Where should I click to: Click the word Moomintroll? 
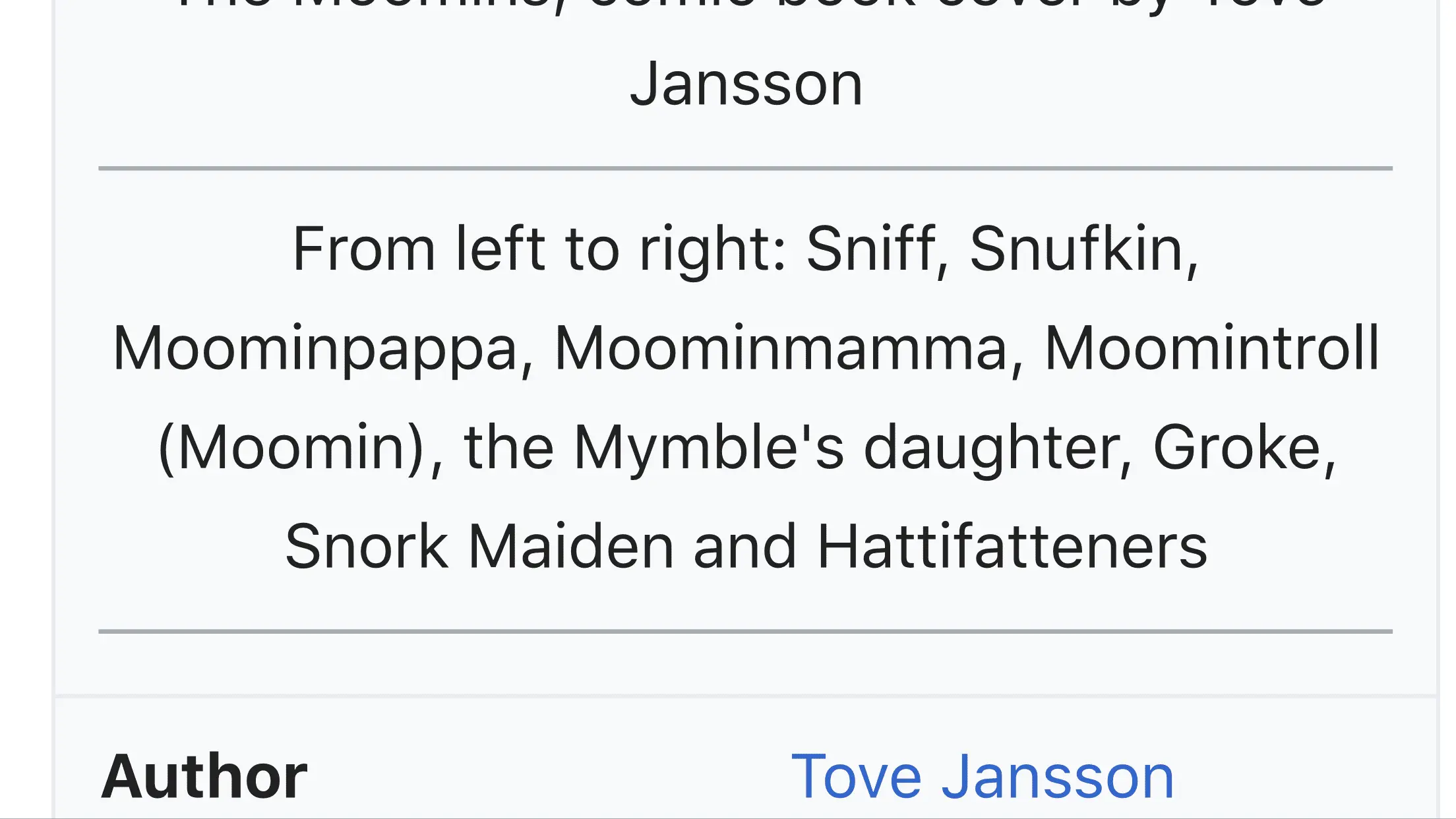[x=1212, y=348]
